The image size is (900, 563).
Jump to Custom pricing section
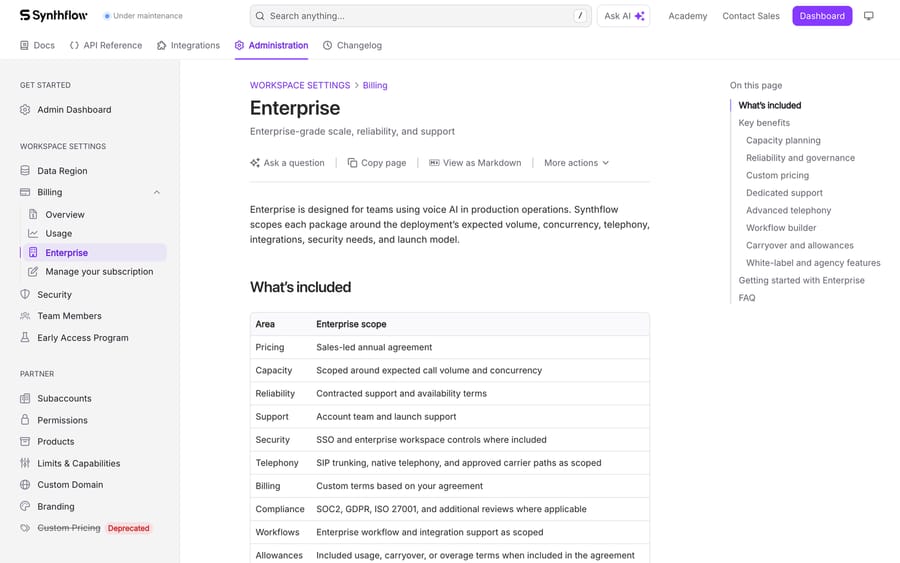[777, 175]
